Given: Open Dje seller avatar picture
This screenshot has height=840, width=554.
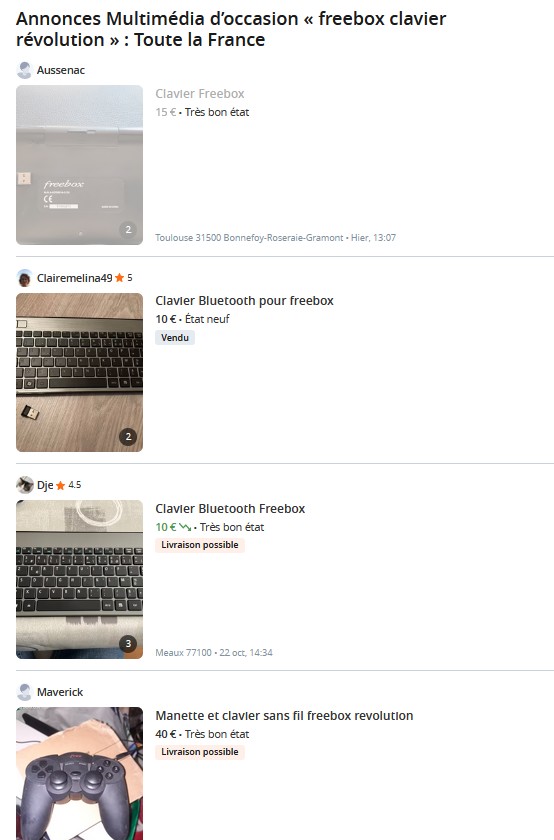Looking at the screenshot, I should (x=24, y=485).
